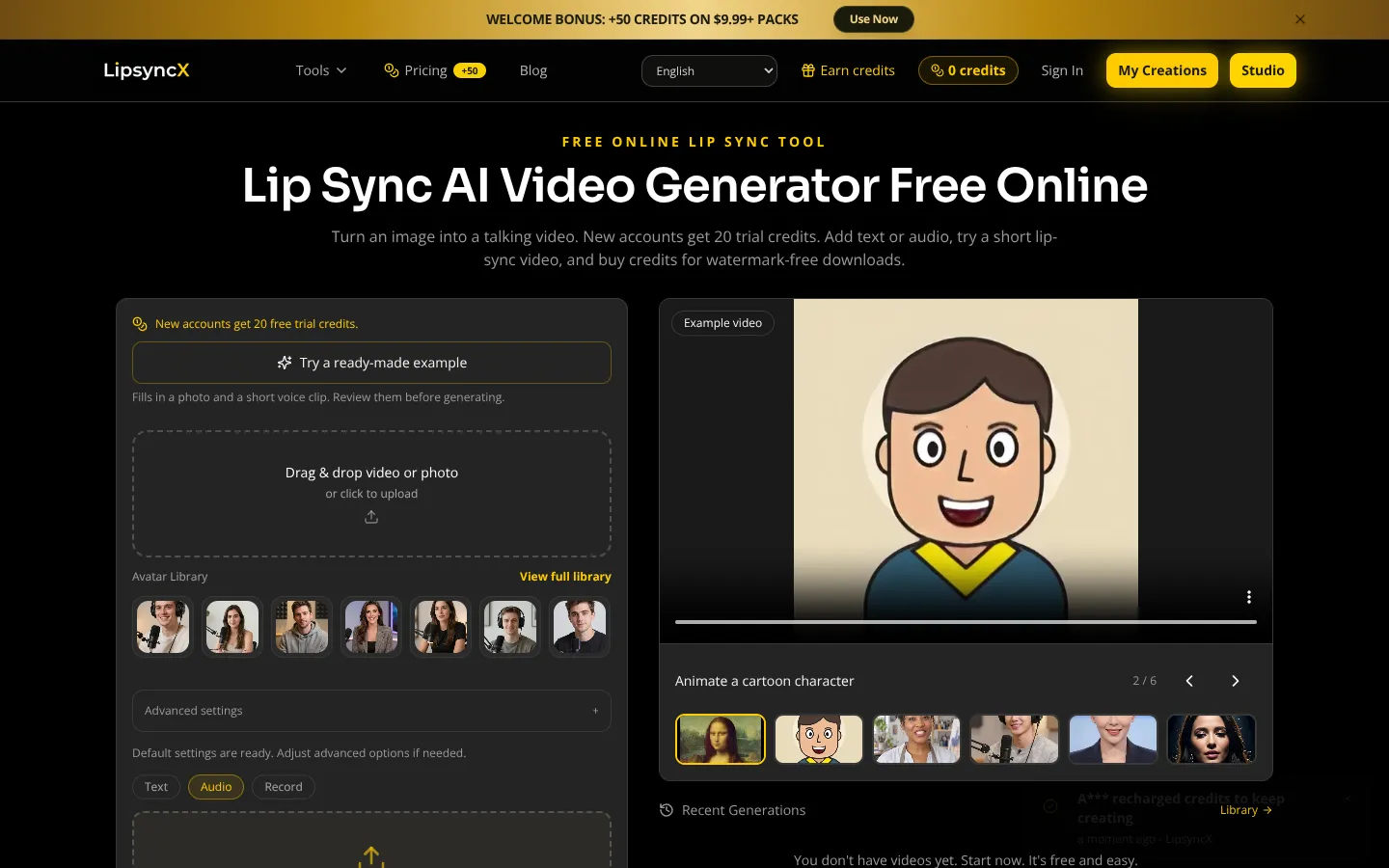
Task: Click the +50 badge beside Pricing
Action: (470, 70)
